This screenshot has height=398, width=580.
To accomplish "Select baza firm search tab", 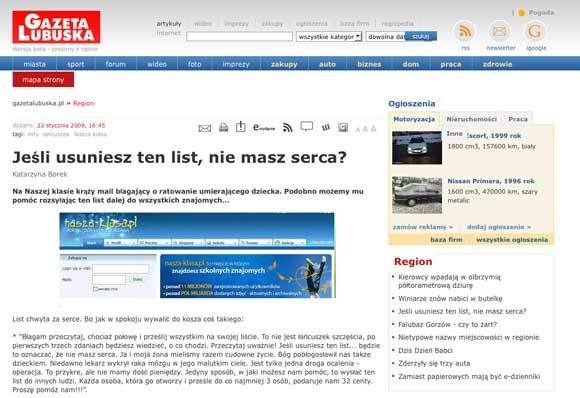I will click(354, 24).
